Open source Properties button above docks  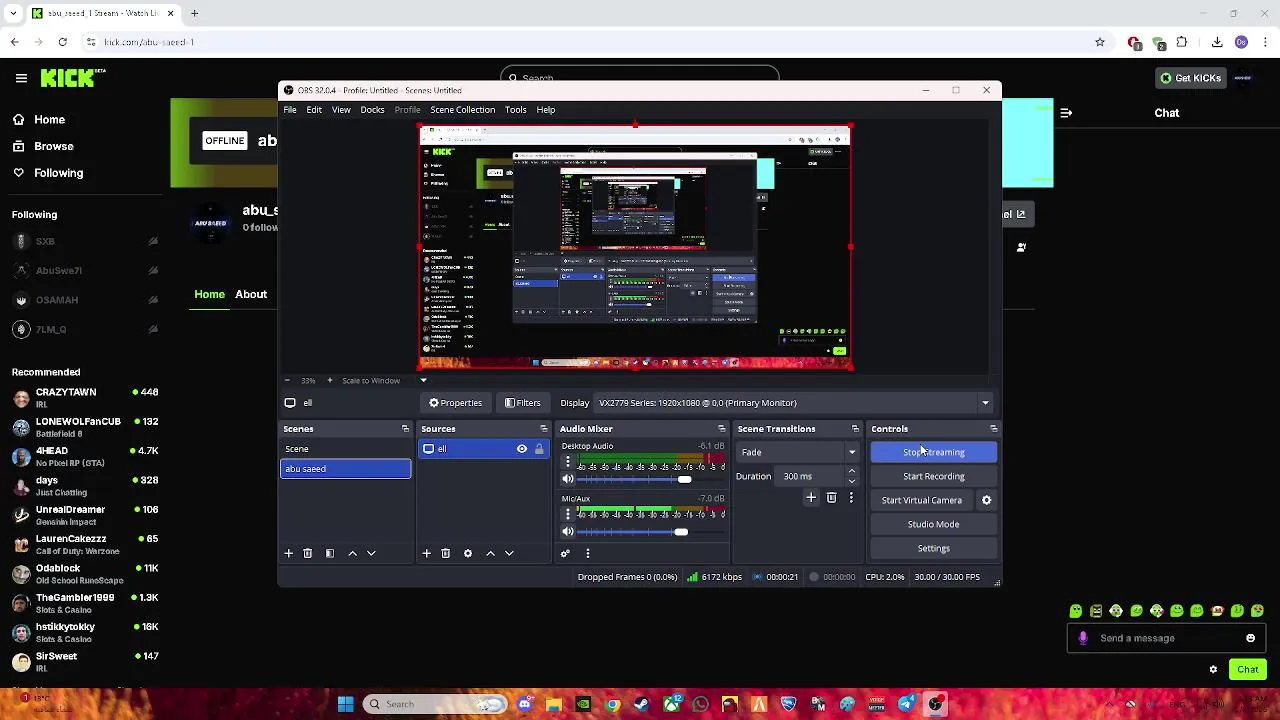point(456,403)
